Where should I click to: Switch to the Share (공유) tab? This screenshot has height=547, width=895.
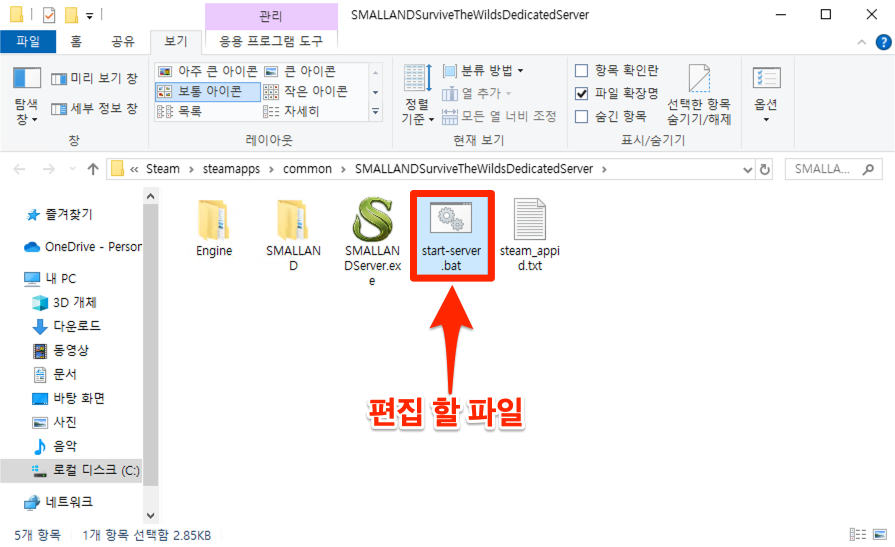point(123,41)
